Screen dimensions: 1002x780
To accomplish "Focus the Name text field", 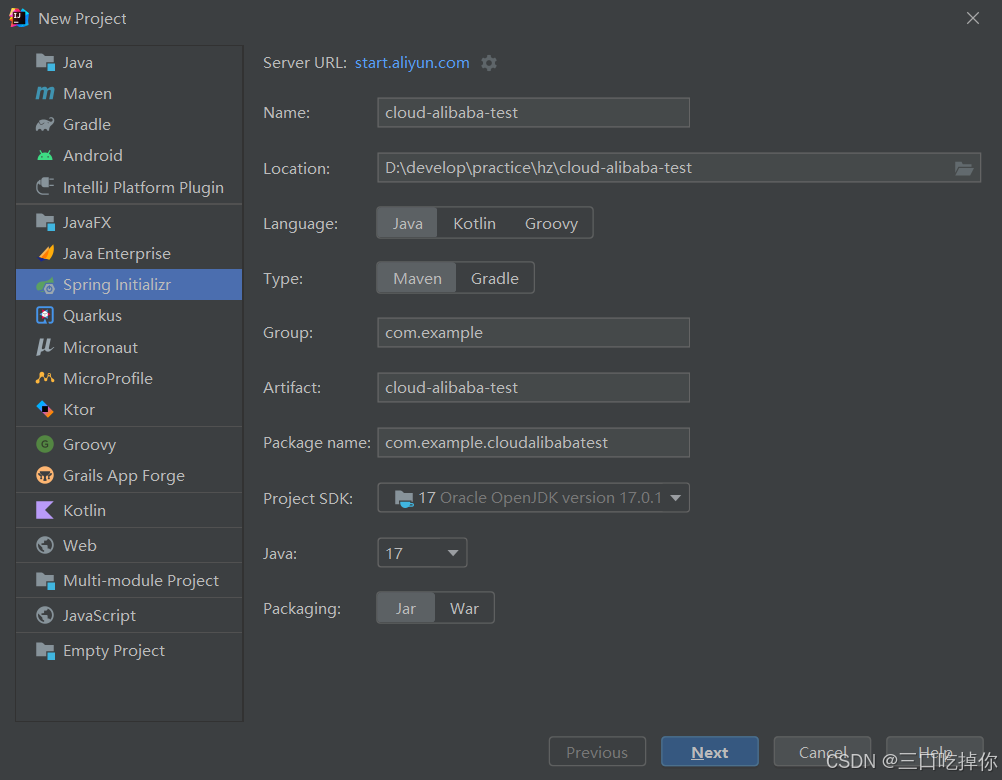I will click(534, 112).
